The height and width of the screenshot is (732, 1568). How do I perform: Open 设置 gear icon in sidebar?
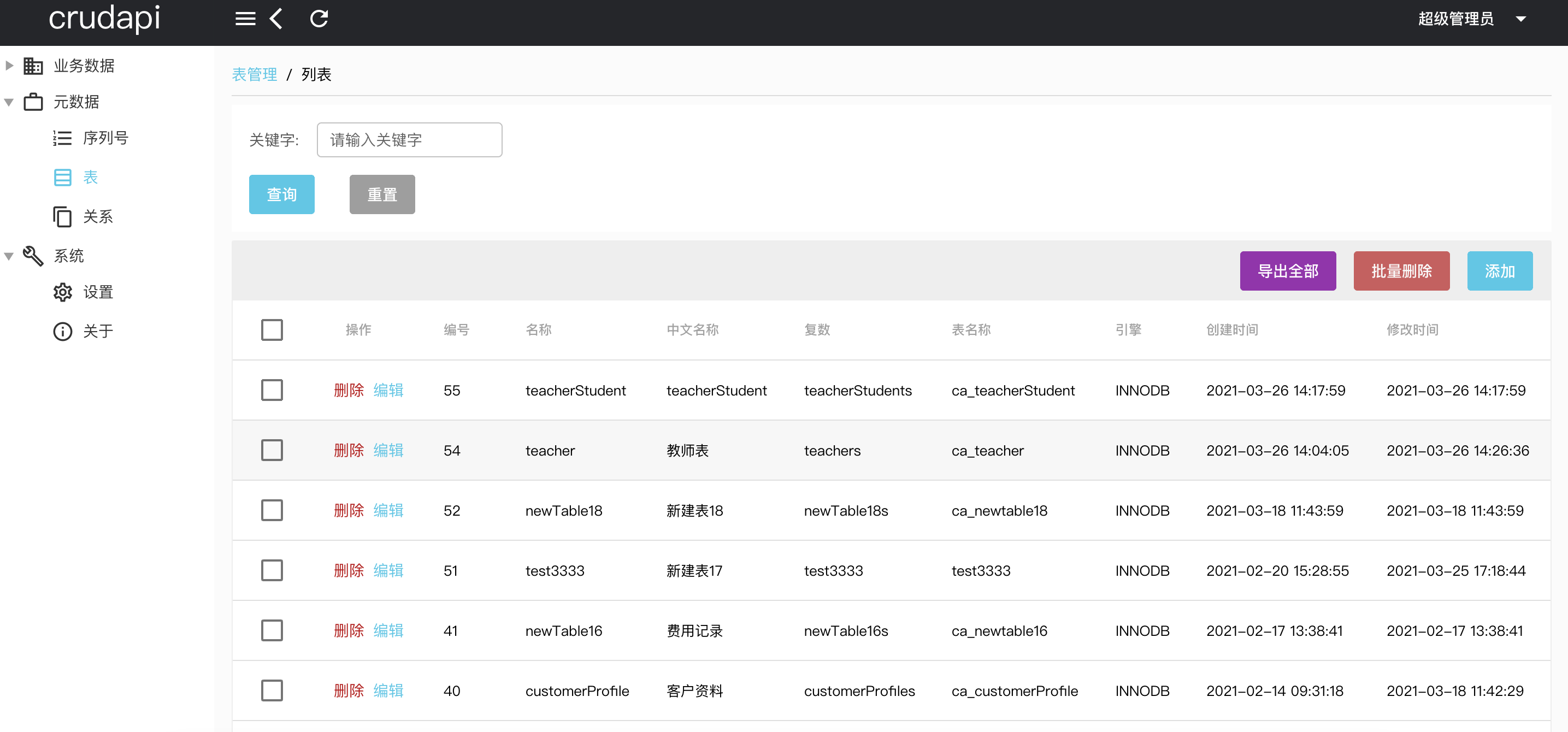(x=62, y=292)
